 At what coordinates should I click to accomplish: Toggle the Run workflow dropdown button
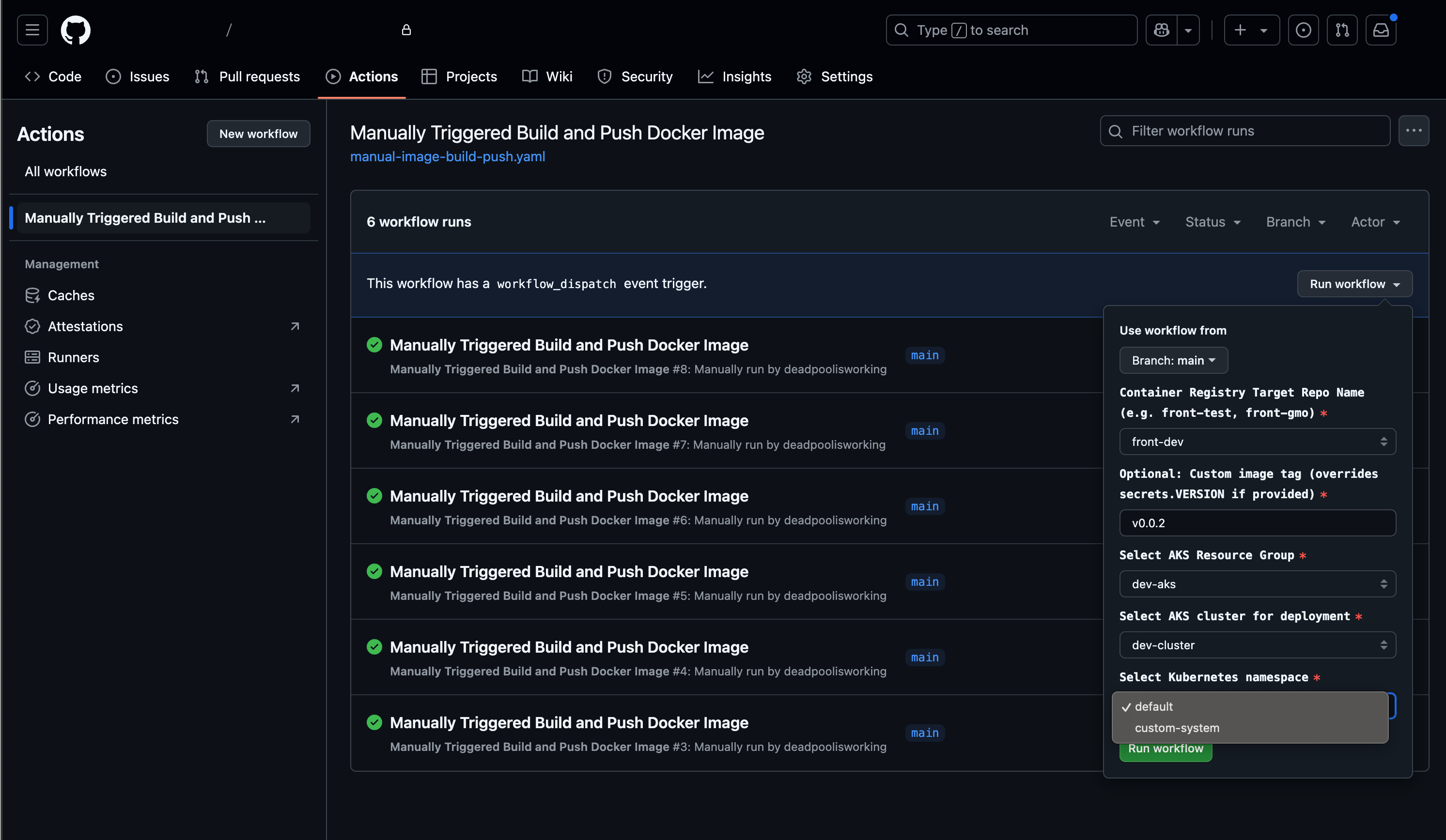[1355, 284]
